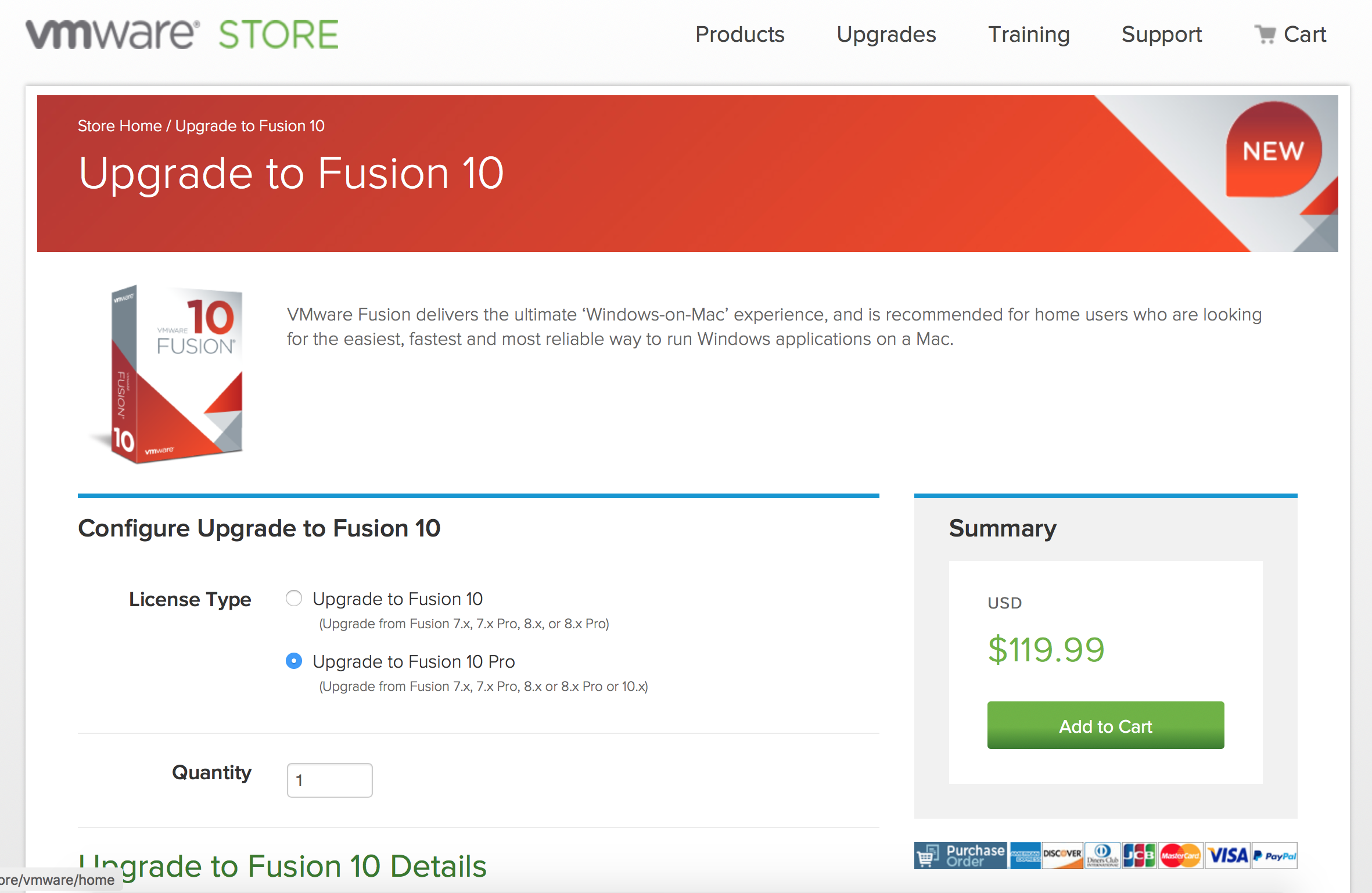Click the VMware Store logo

(182, 34)
